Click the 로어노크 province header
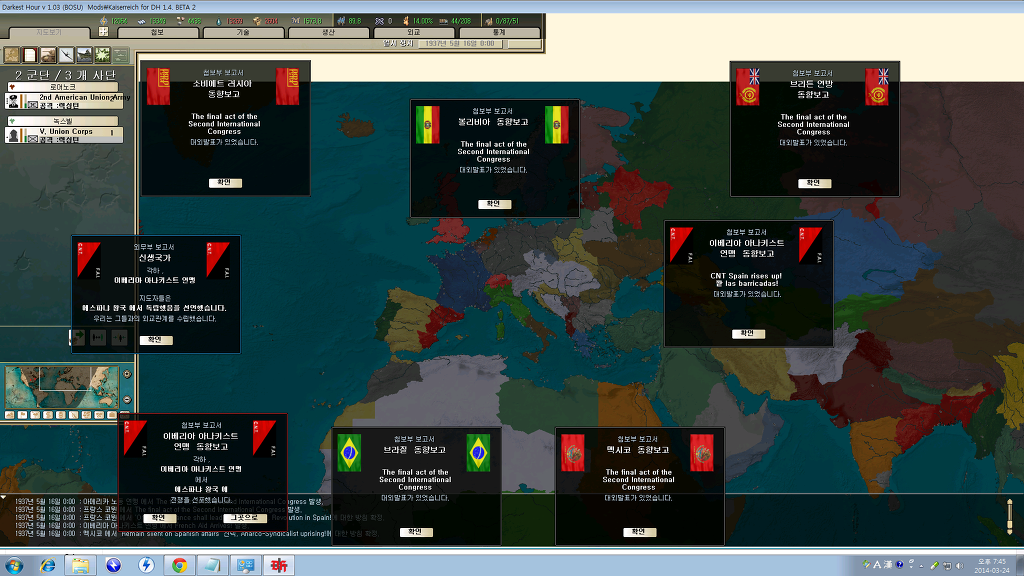 (x=63, y=86)
